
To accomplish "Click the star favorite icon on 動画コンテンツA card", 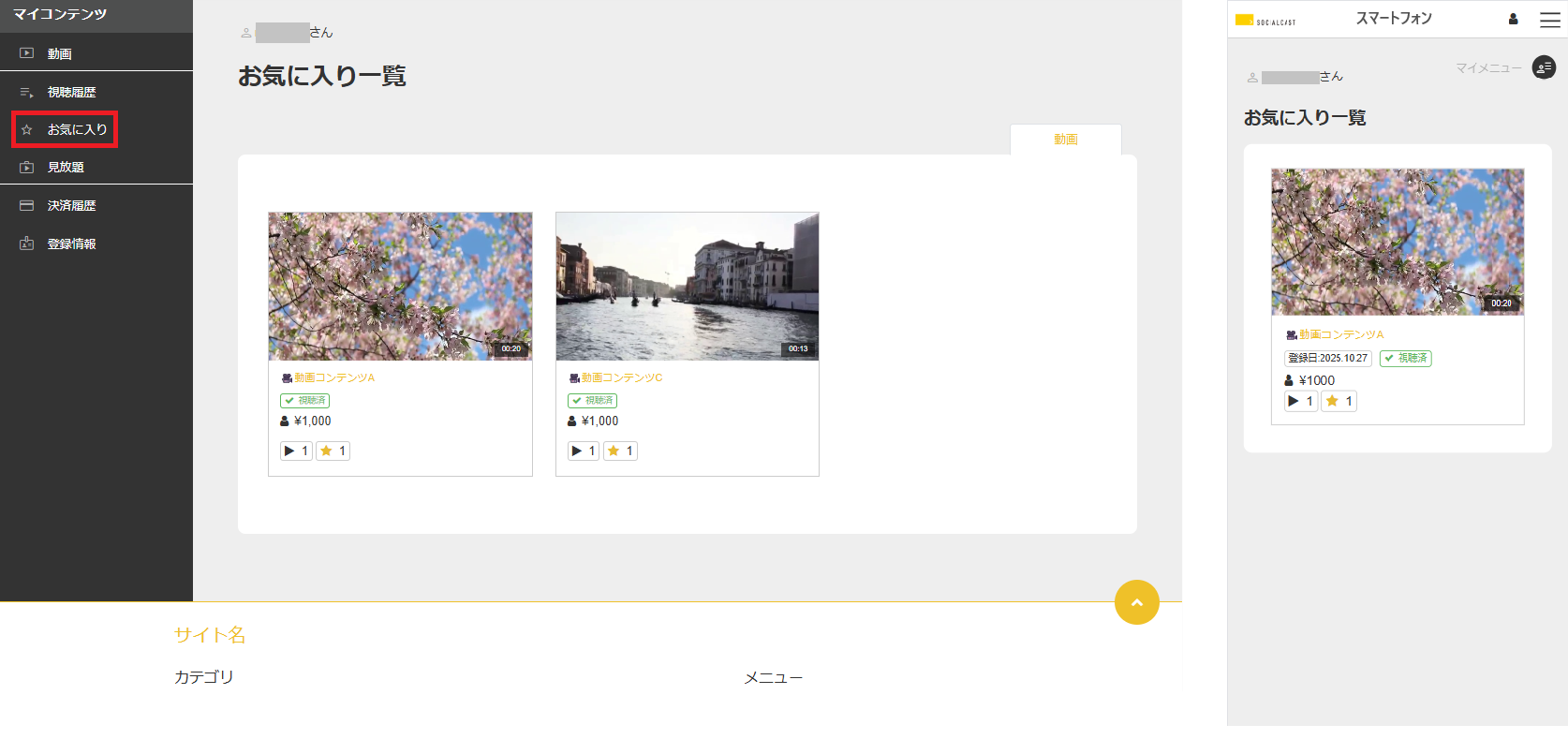I will [x=327, y=451].
